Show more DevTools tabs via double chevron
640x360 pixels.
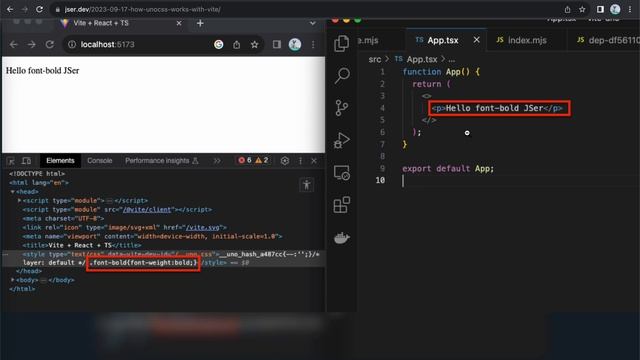click(x=217, y=161)
